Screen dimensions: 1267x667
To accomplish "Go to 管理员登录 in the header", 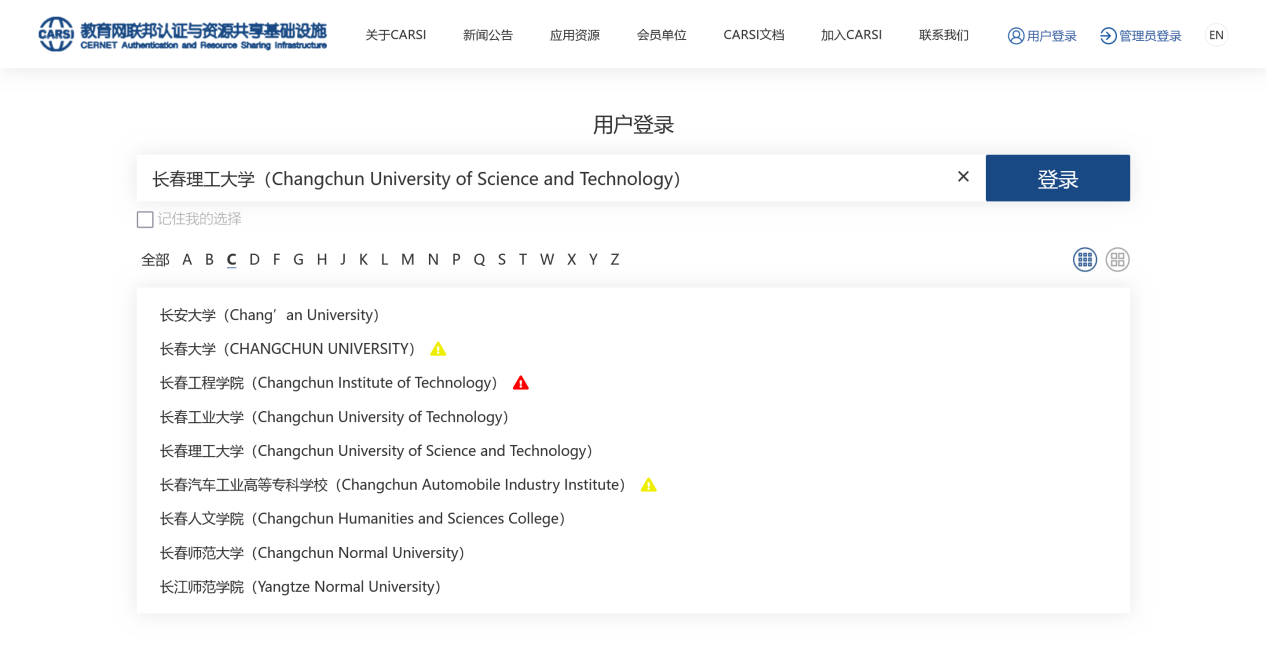I will coord(1140,36).
